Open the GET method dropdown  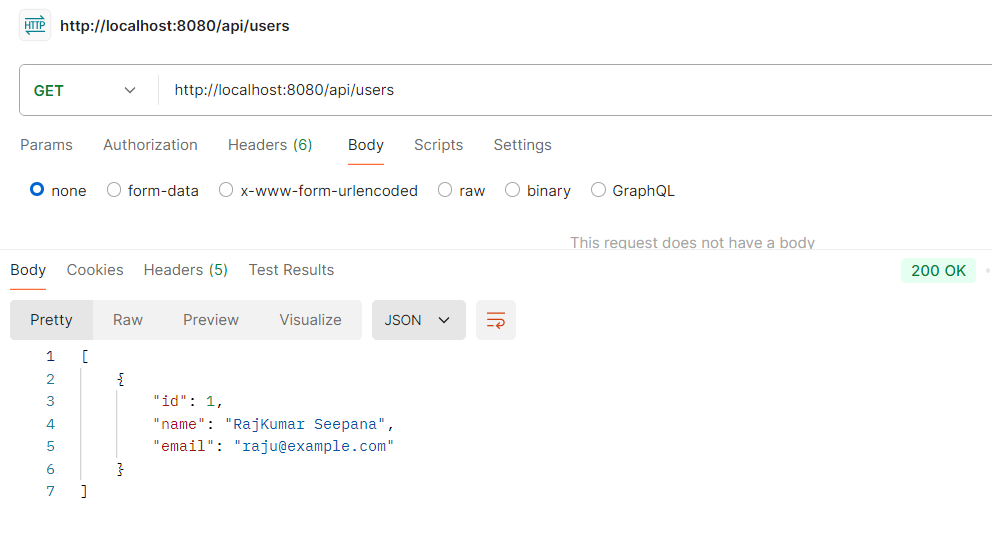point(86,90)
